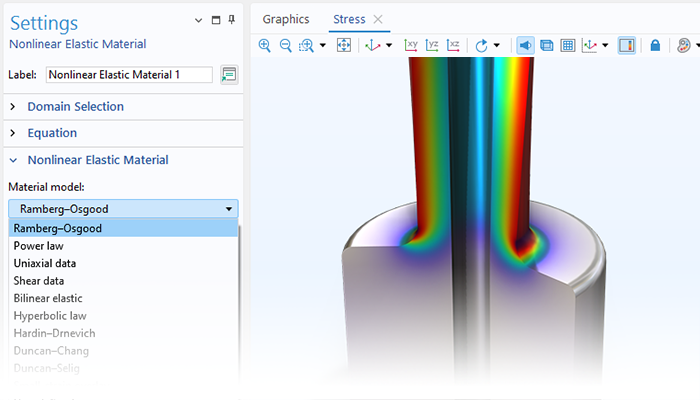The width and height of the screenshot is (700, 400).
Task: Open the Settings window menu chevron
Action: tap(199, 21)
